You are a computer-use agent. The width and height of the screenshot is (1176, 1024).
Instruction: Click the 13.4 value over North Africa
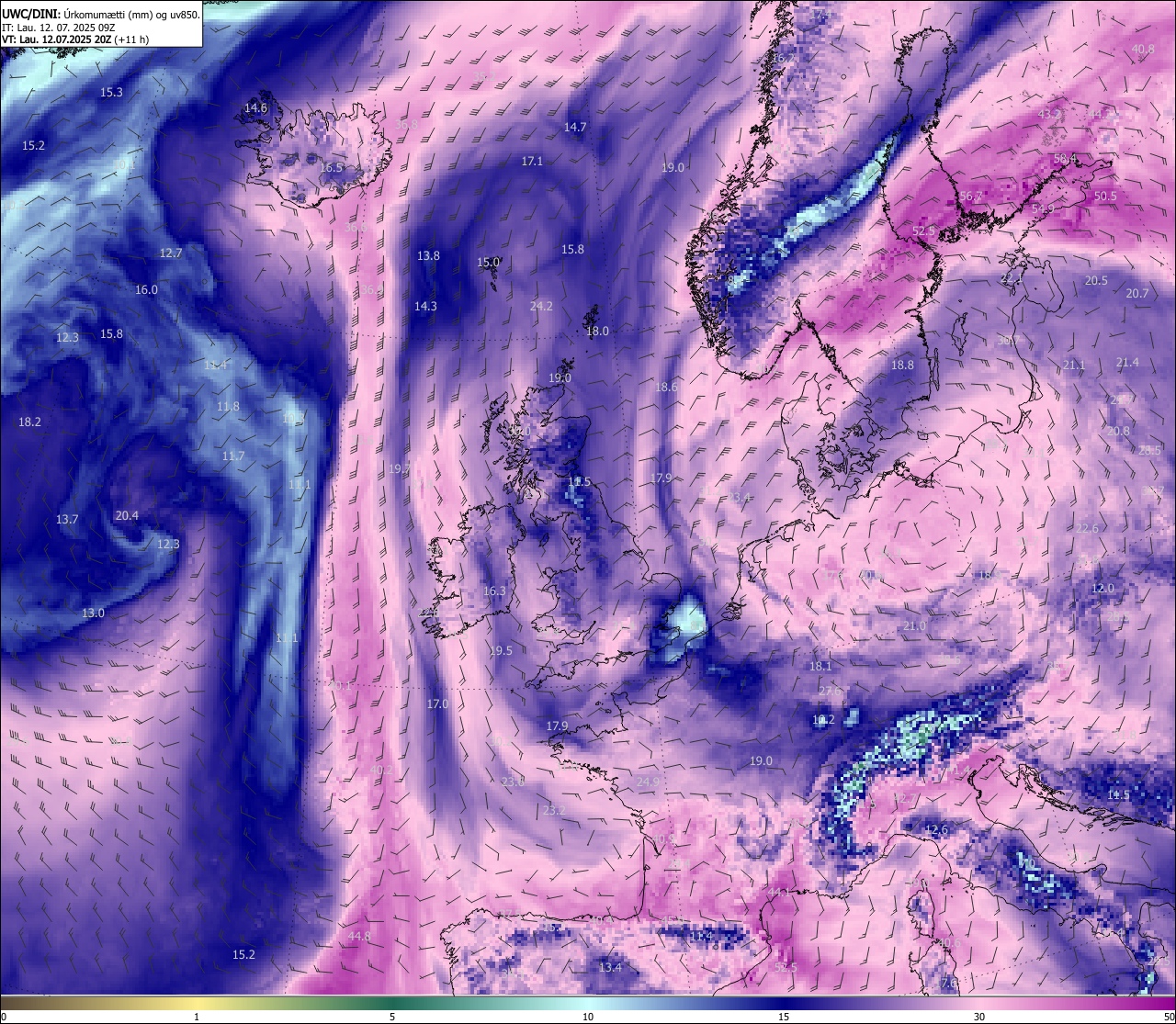click(x=610, y=967)
